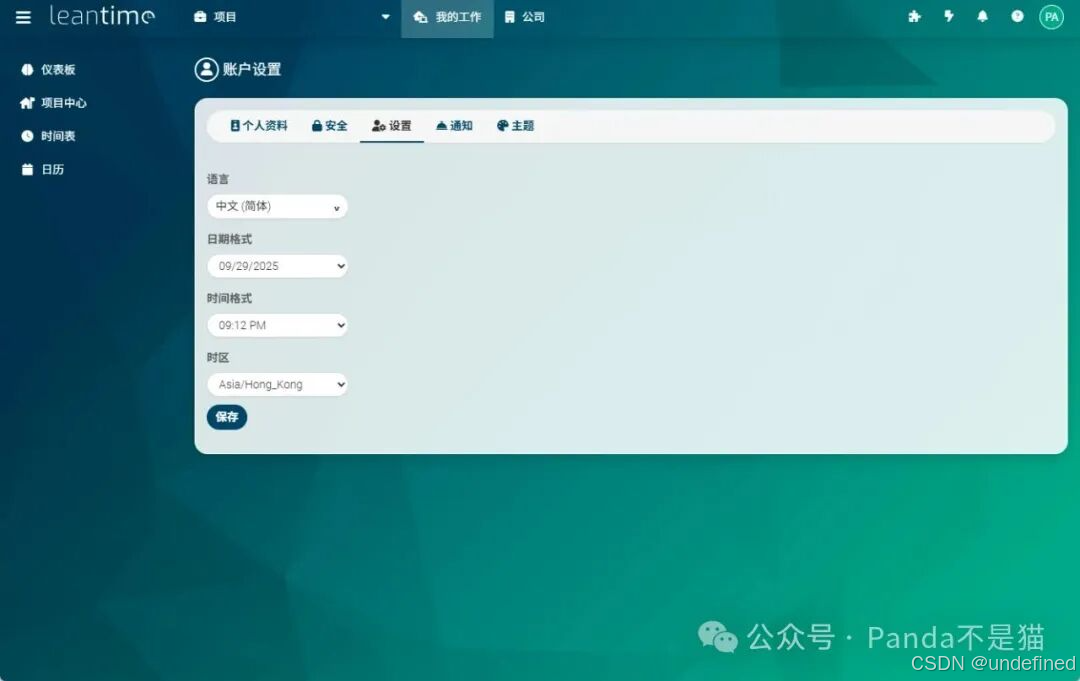Open the 时间格式 dropdown showing 09:12 PM
Screen dimensions: 1080x681
click(277, 325)
